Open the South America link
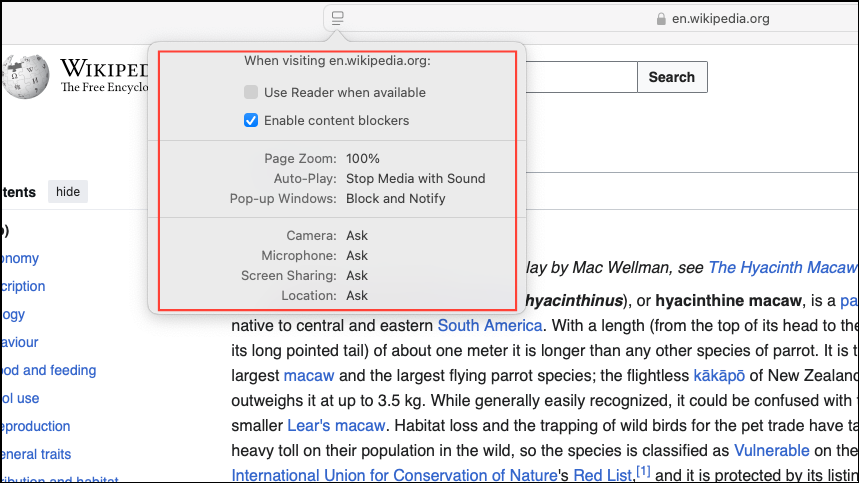The height and width of the screenshot is (483, 859). point(490,325)
